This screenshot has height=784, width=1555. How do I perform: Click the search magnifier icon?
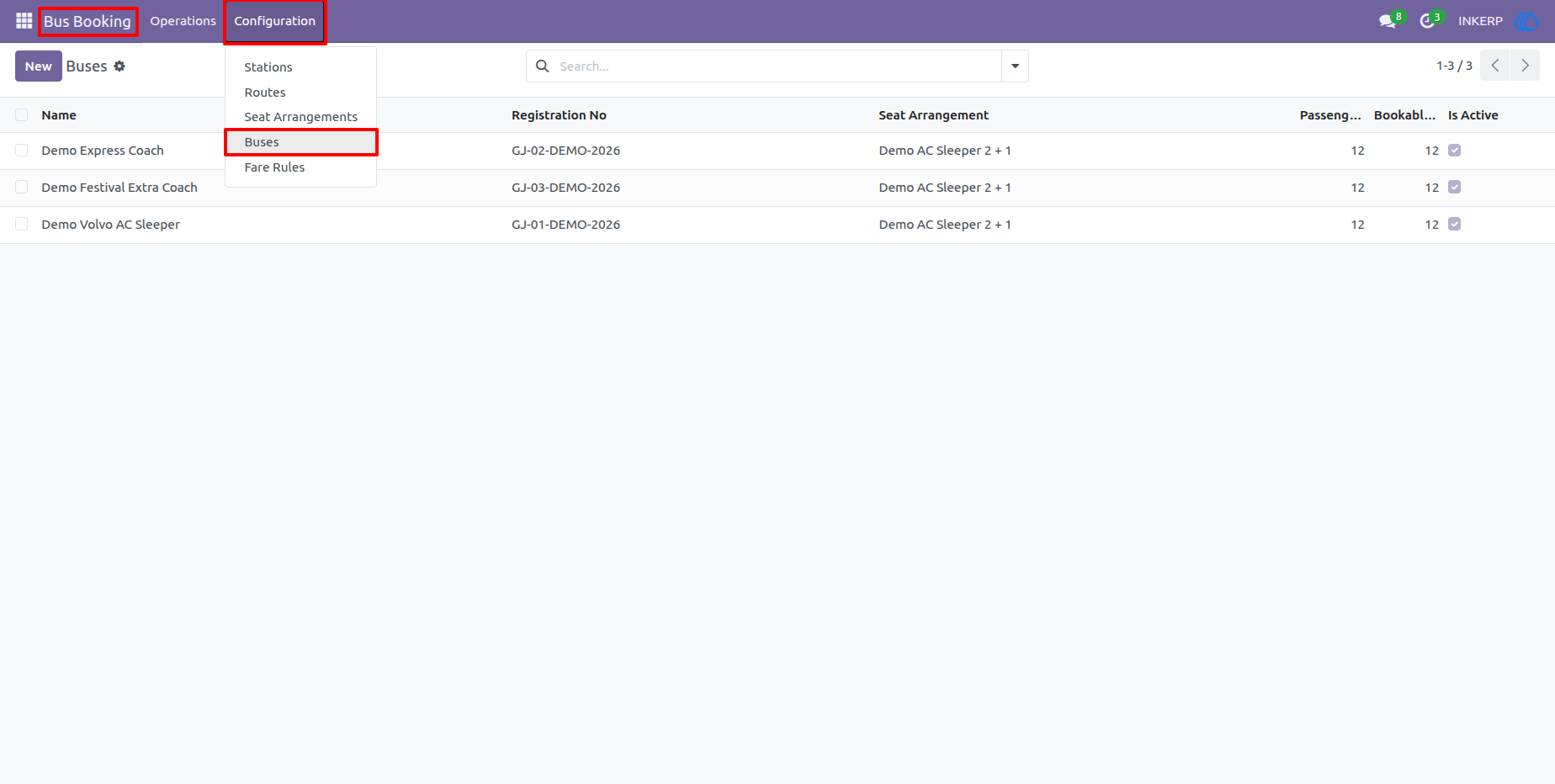point(543,66)
